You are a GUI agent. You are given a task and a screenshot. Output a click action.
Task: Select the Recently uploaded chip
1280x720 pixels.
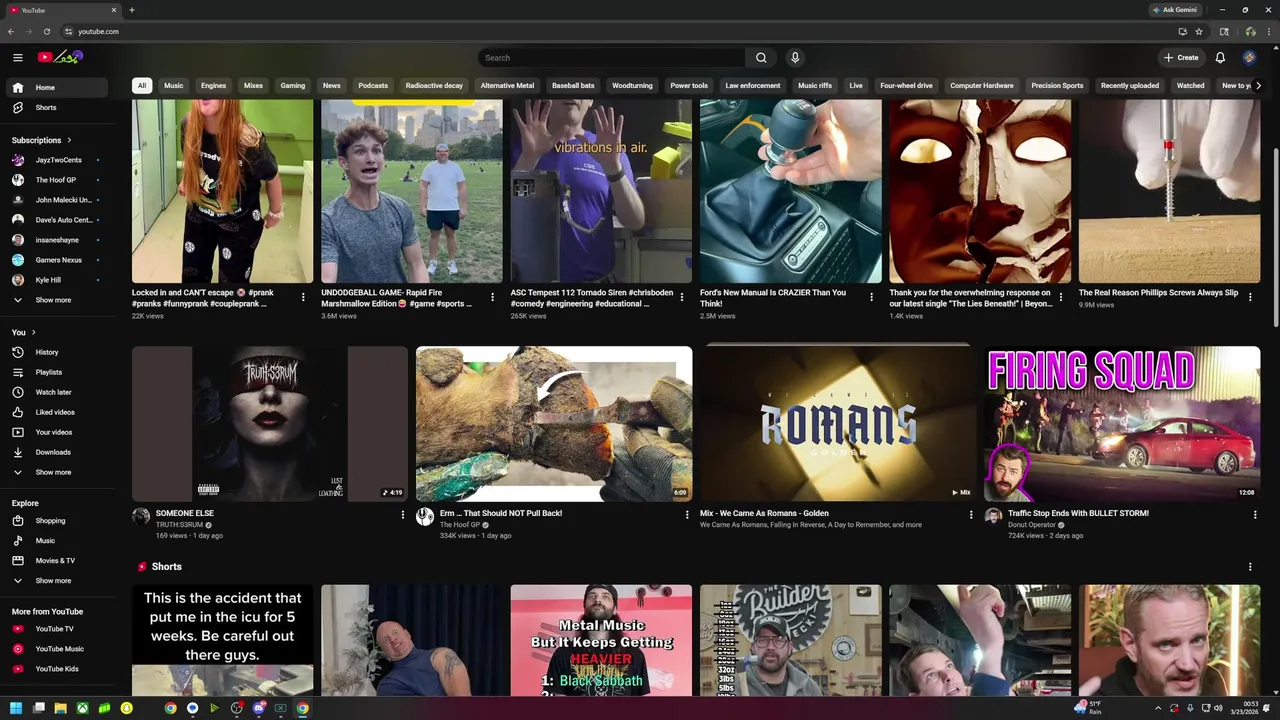[x=1130, y=85]
